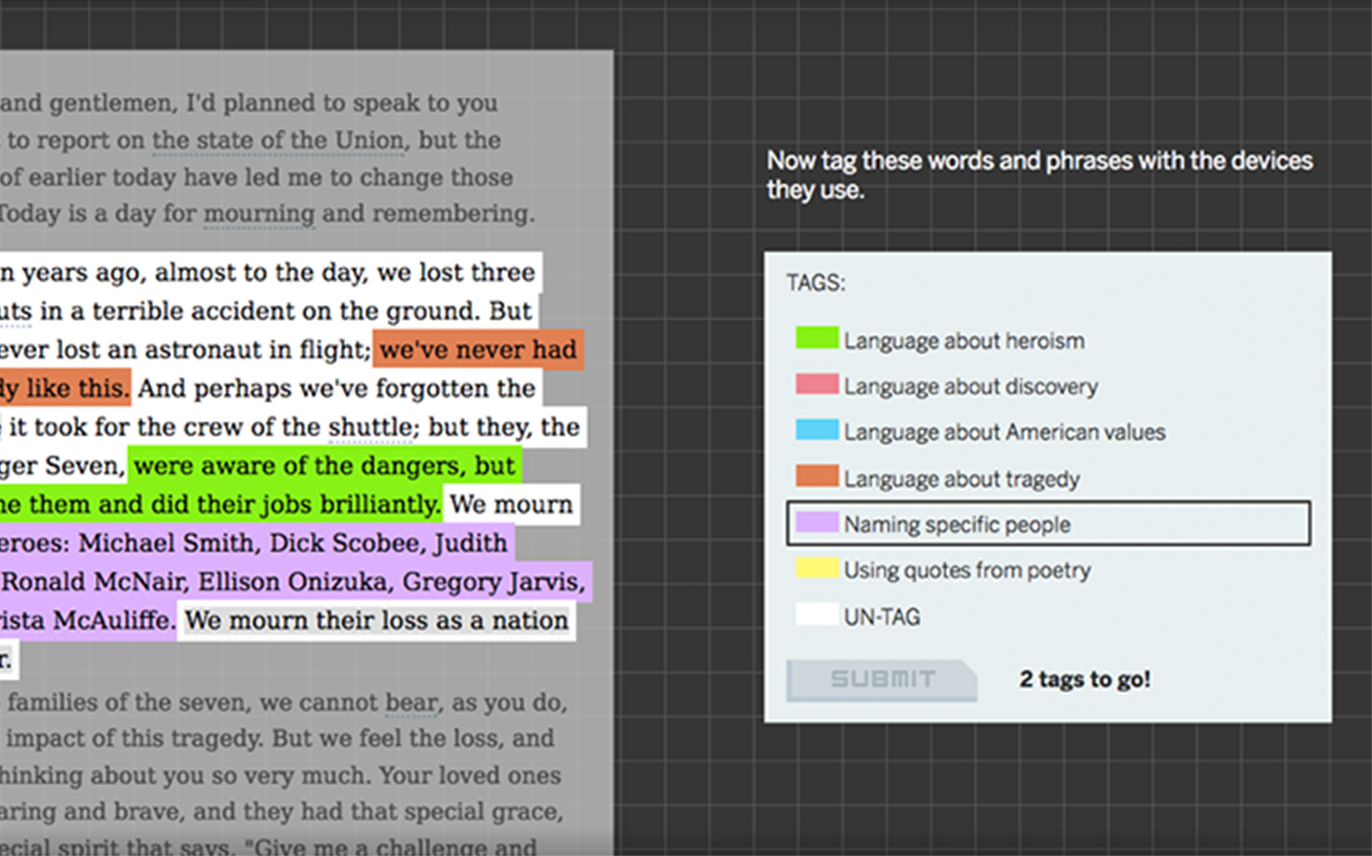Click the "TAGS:" panel heading
Image resolution: width=1372 pixels, height=856 pixels.
coord(815,283)
